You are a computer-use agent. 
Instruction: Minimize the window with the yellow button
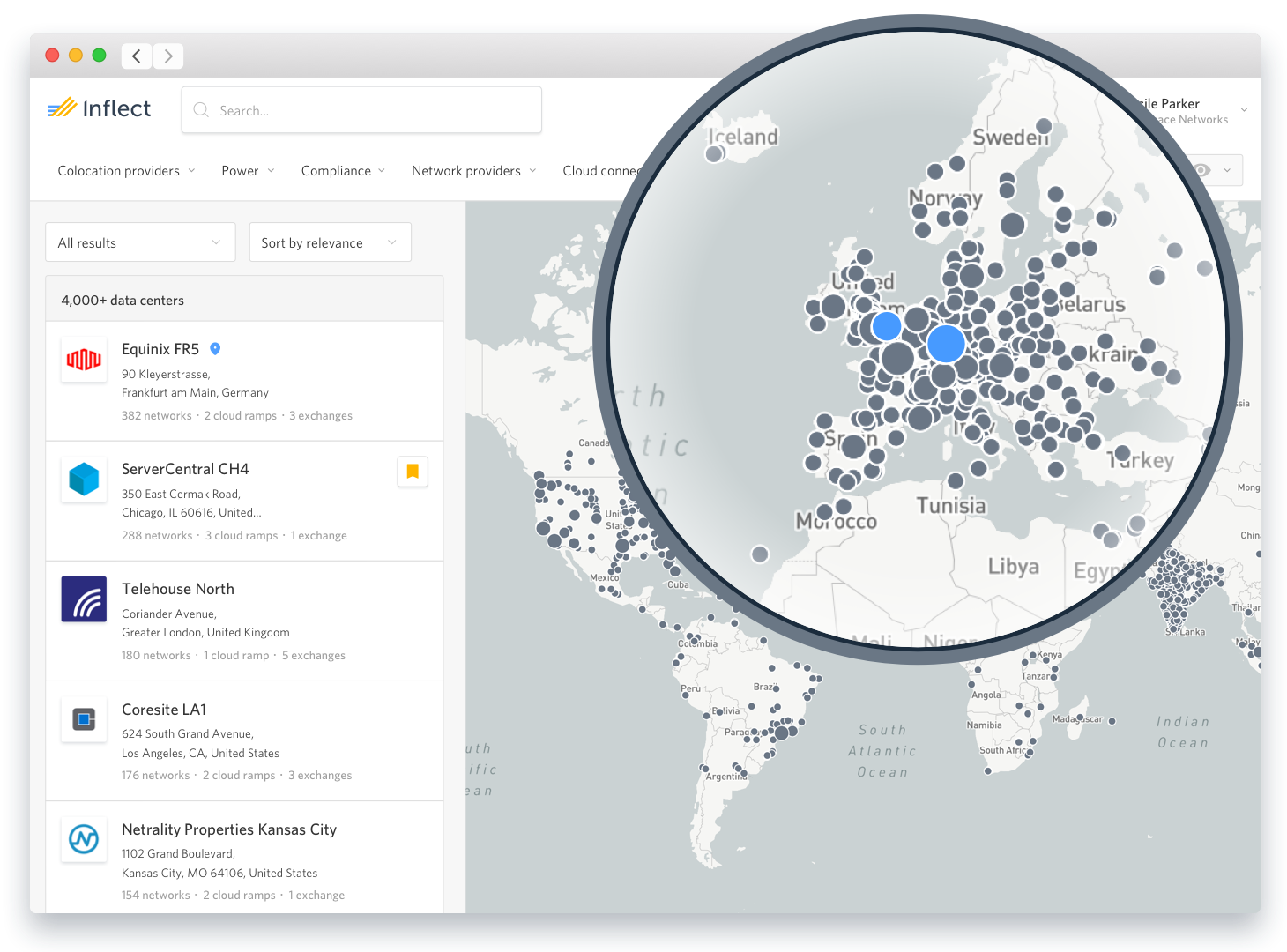coord(76,56)
